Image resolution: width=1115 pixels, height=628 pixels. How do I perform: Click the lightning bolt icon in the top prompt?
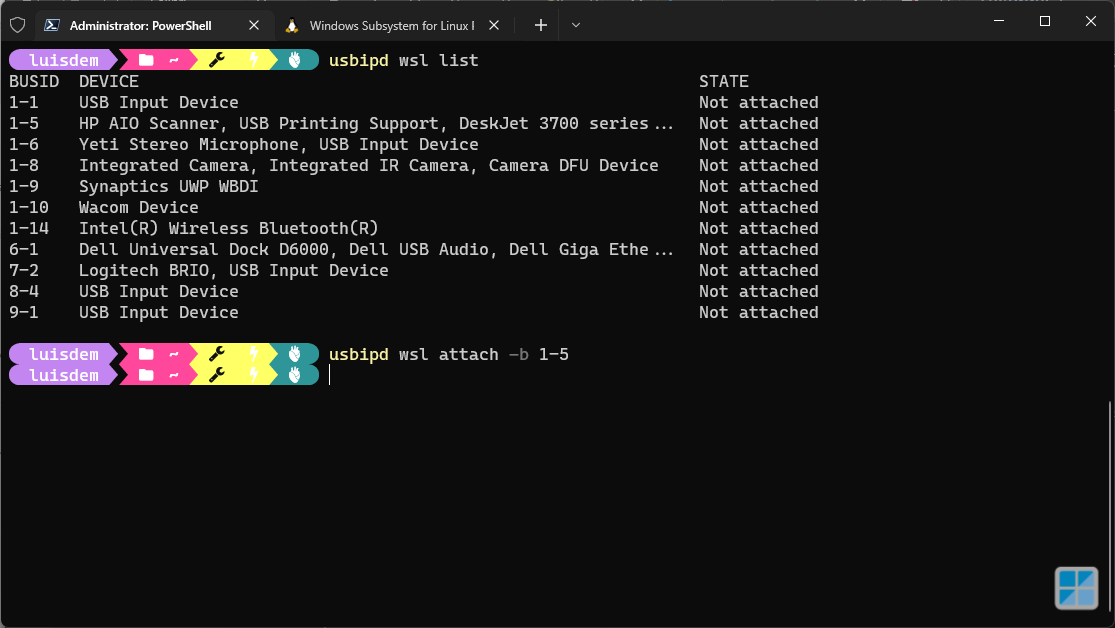click(x=254, y=60)
